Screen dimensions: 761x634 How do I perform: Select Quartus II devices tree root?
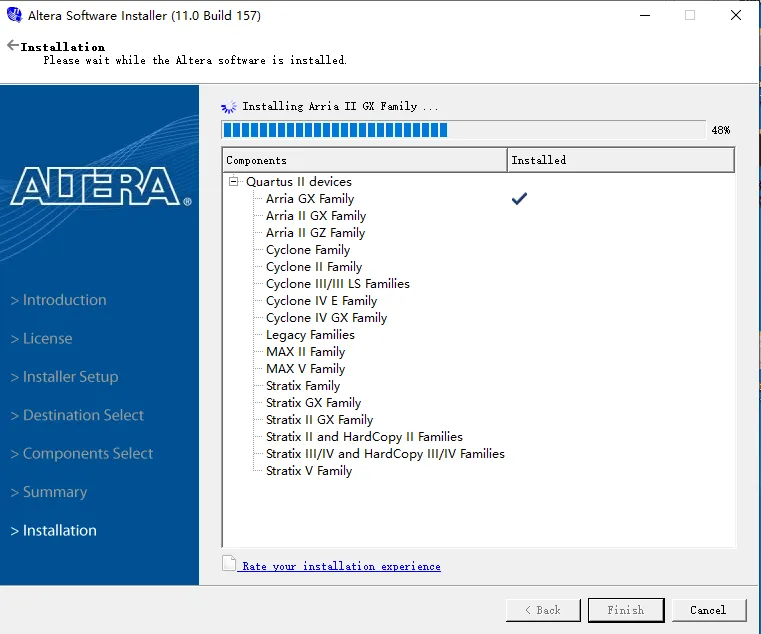coord(298,182)
